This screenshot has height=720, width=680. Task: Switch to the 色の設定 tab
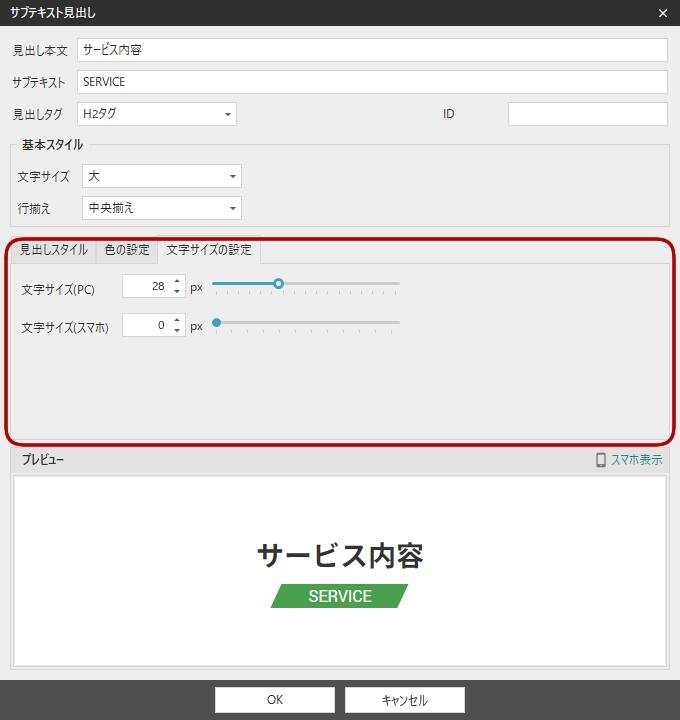(x=127, y=250)
